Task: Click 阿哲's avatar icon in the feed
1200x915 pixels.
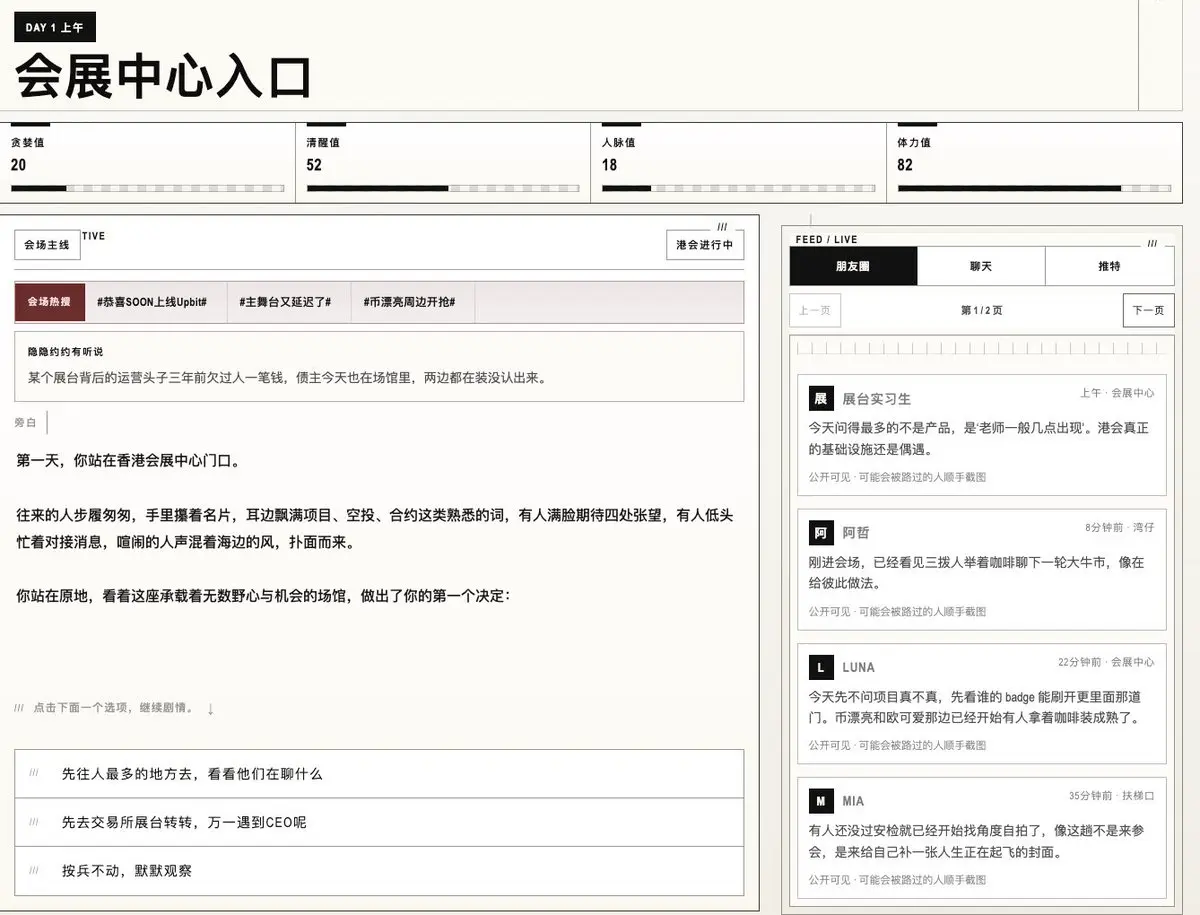Action: tap(820, 533)
